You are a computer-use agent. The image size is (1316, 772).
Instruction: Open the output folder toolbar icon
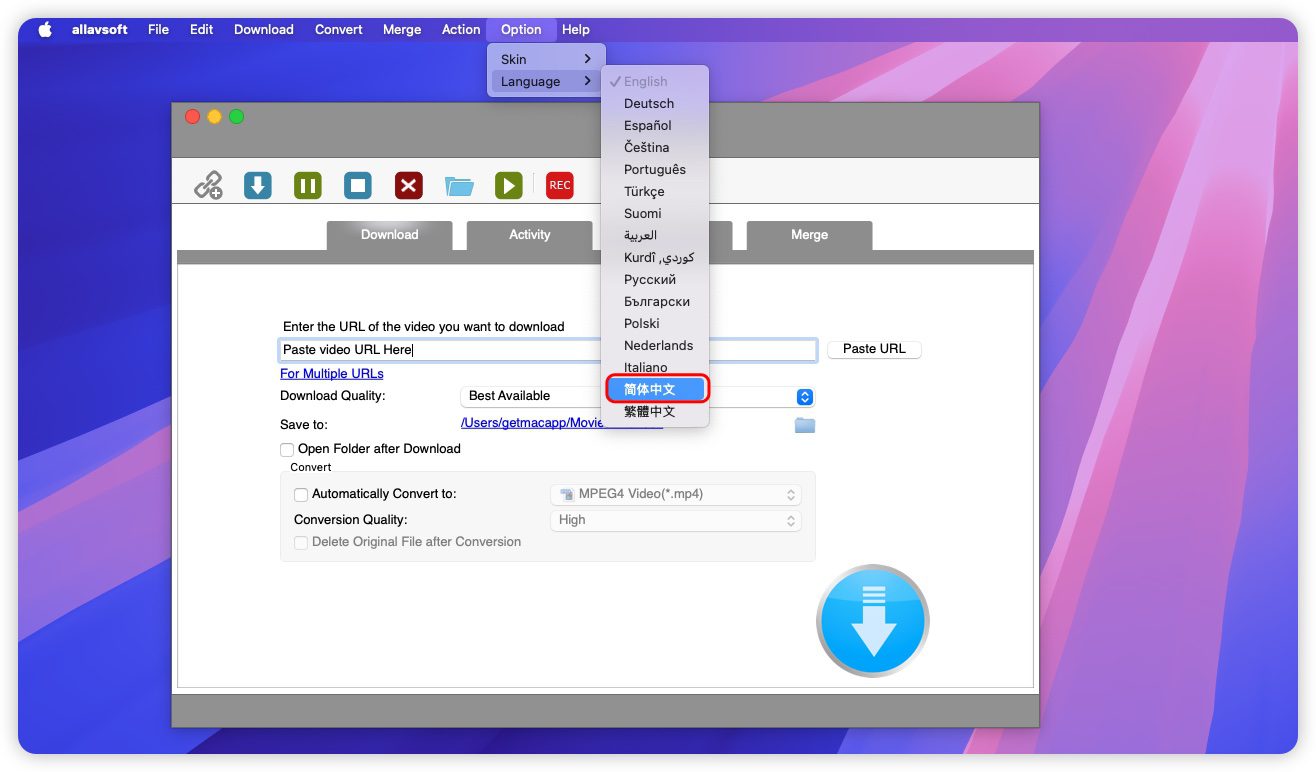click(459, 186)
